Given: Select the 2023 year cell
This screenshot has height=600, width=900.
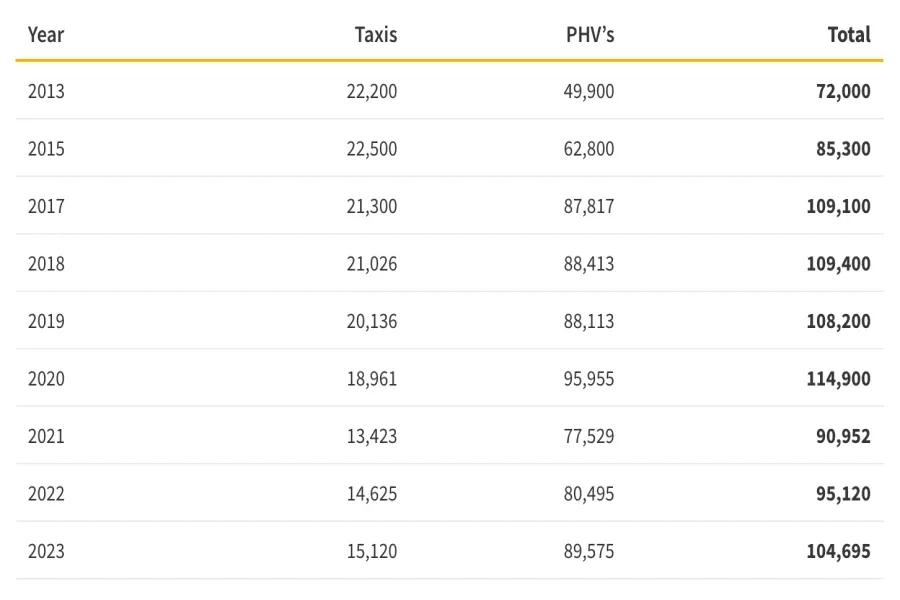Looking at the screenshot, I should pos(46,552).
